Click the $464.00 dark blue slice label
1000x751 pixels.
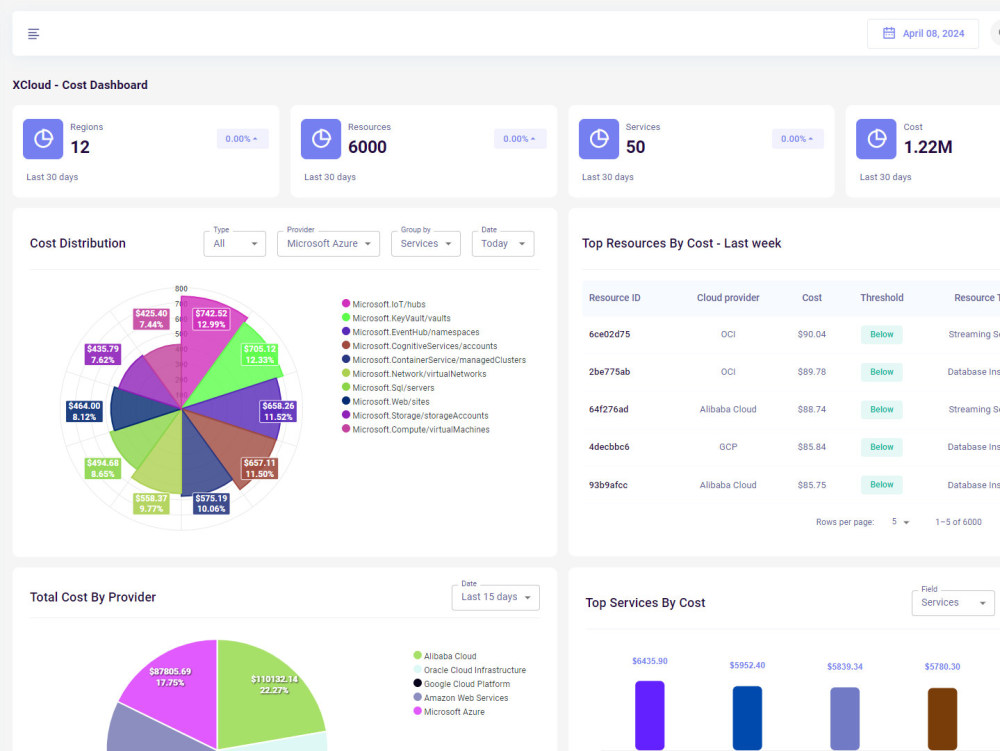pyautogui.click(x=84, y=411)
